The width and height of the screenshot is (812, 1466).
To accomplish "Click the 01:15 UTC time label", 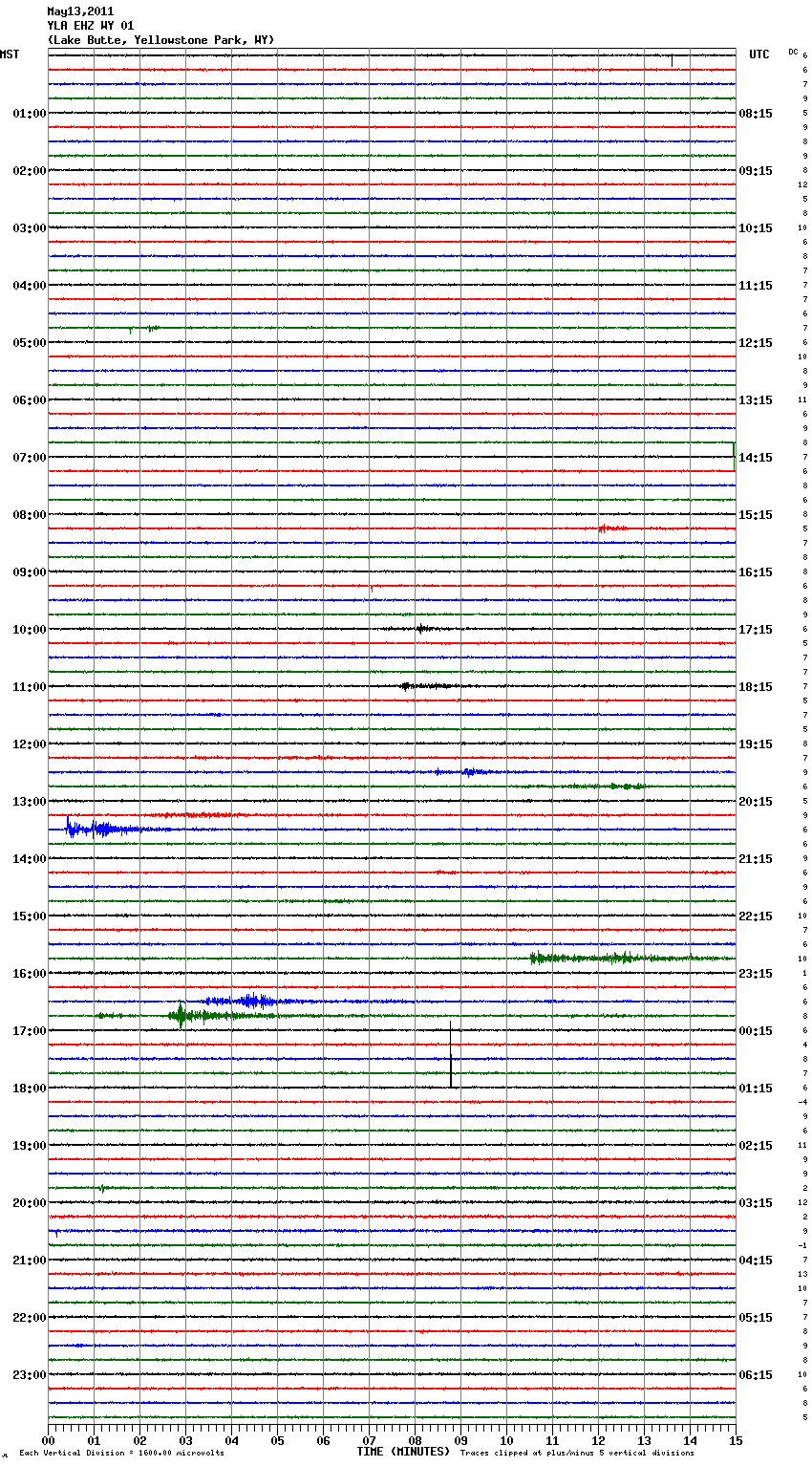I will coord(756,1089).
